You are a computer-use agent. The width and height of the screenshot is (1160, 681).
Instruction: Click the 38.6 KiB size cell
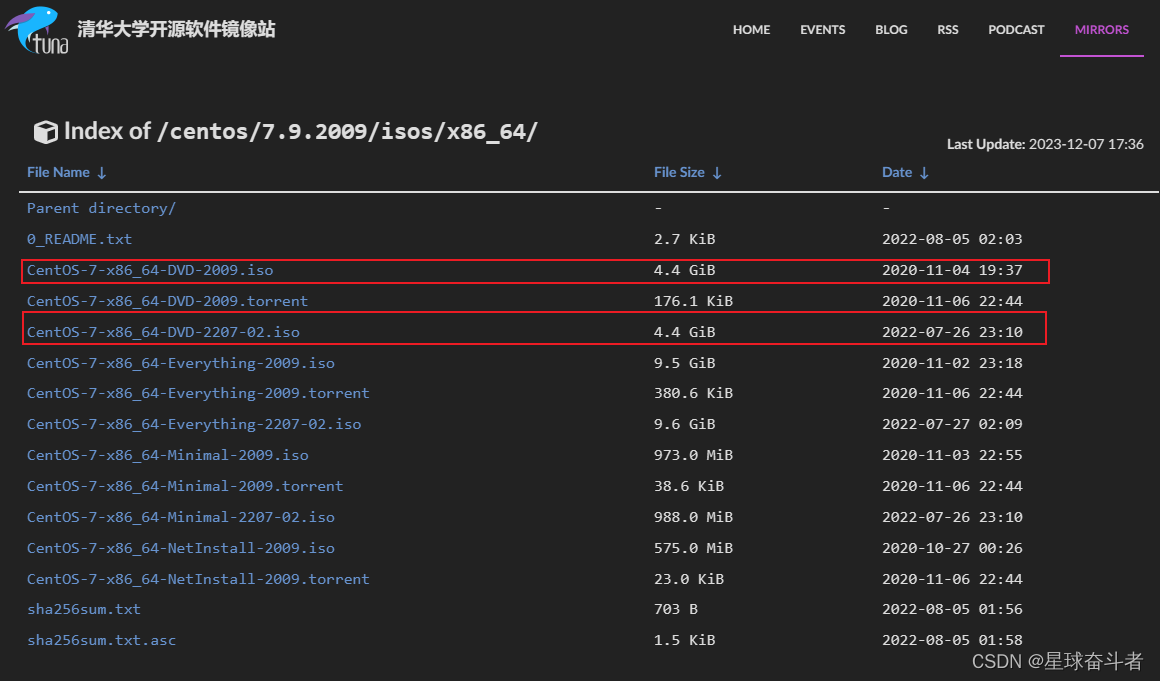[x=689, y=487]
